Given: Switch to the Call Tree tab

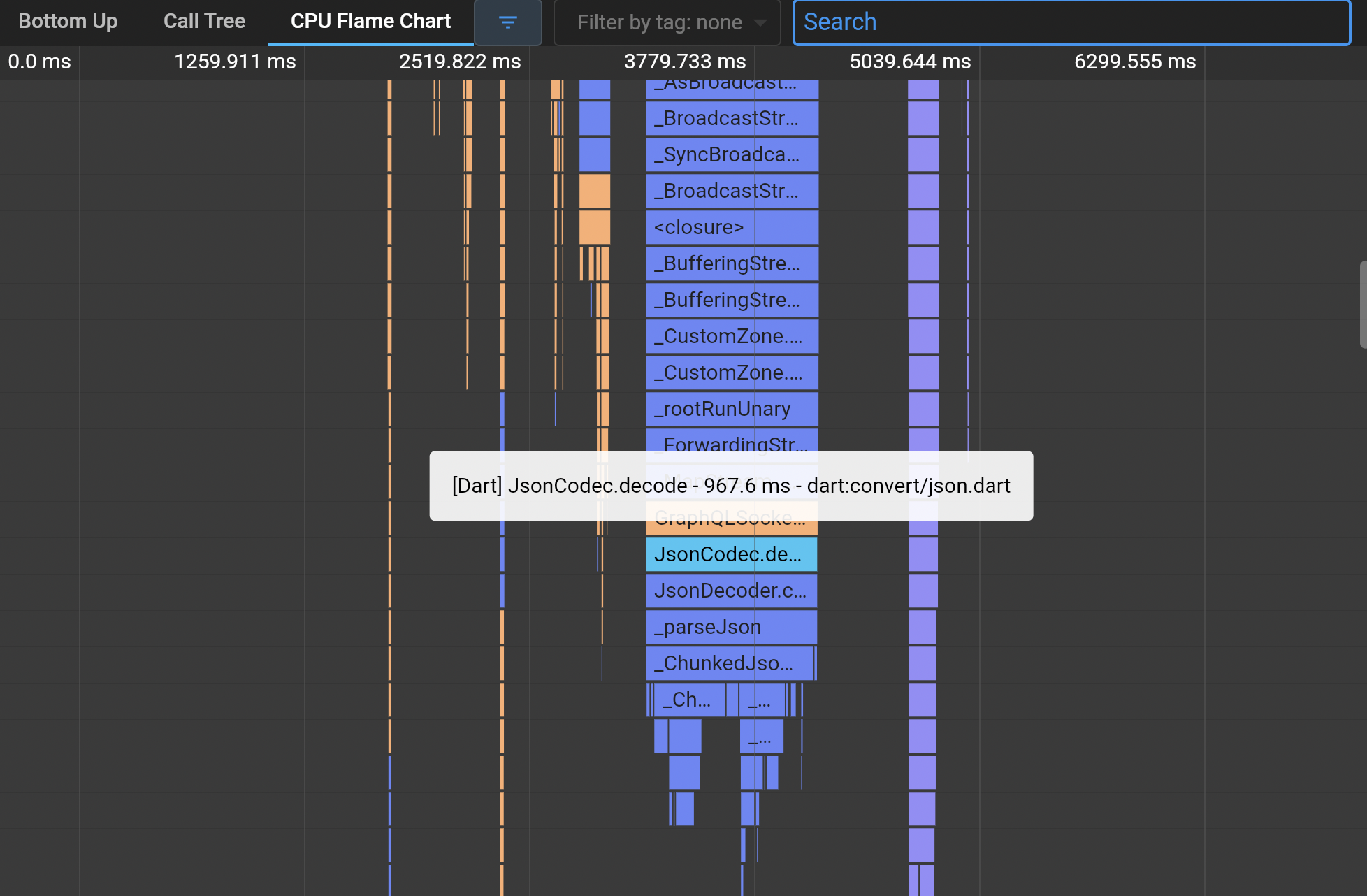Looking at the screenshot, I should (203, 21).
